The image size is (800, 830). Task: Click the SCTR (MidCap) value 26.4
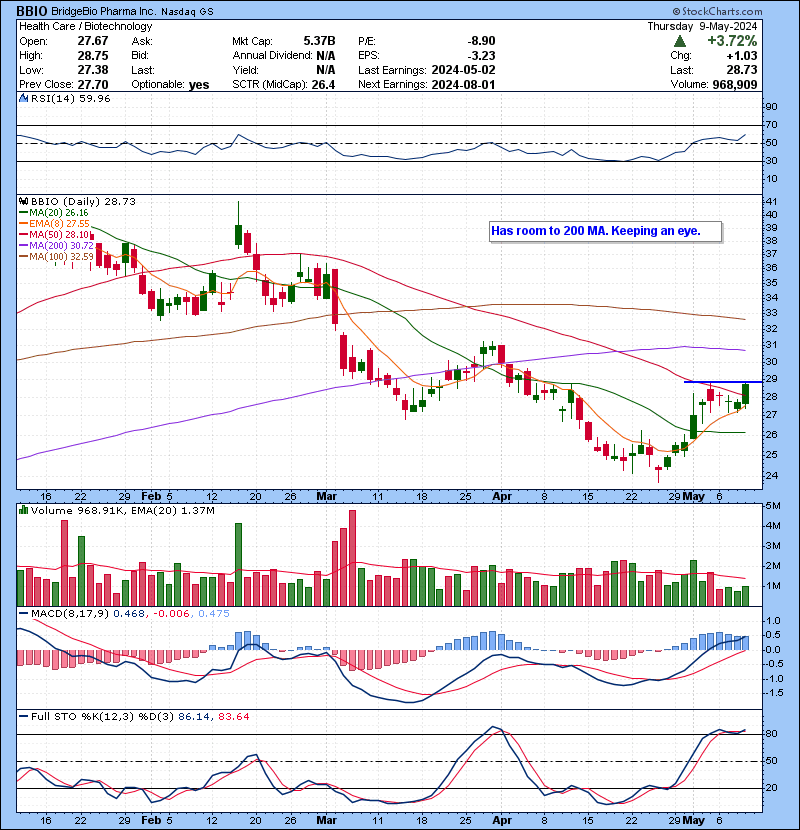[x=323, y=85]
